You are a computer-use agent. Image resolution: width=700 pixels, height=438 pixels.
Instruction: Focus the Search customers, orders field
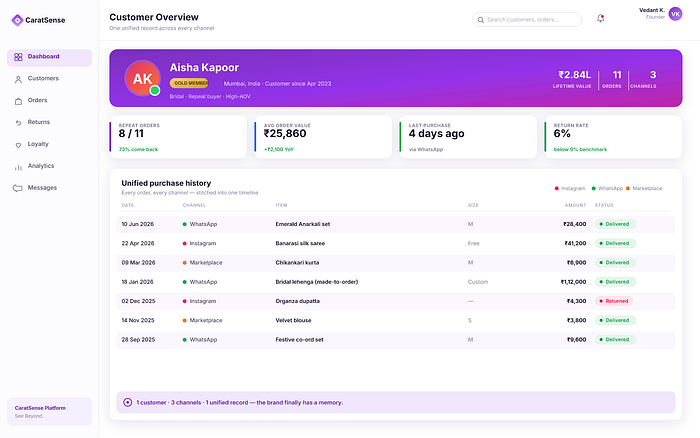click(x=527, y=20)
